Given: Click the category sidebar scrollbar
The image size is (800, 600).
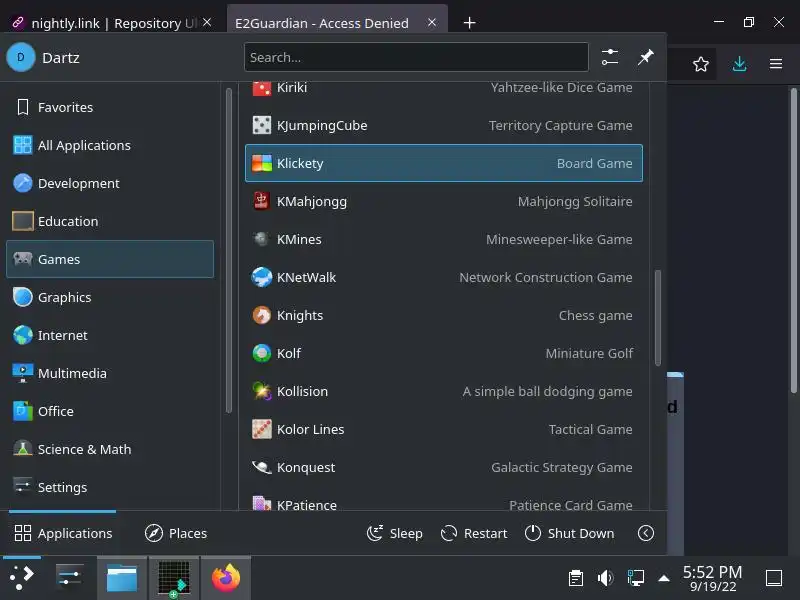Looking at the screenshot, I should coord(229,250).
